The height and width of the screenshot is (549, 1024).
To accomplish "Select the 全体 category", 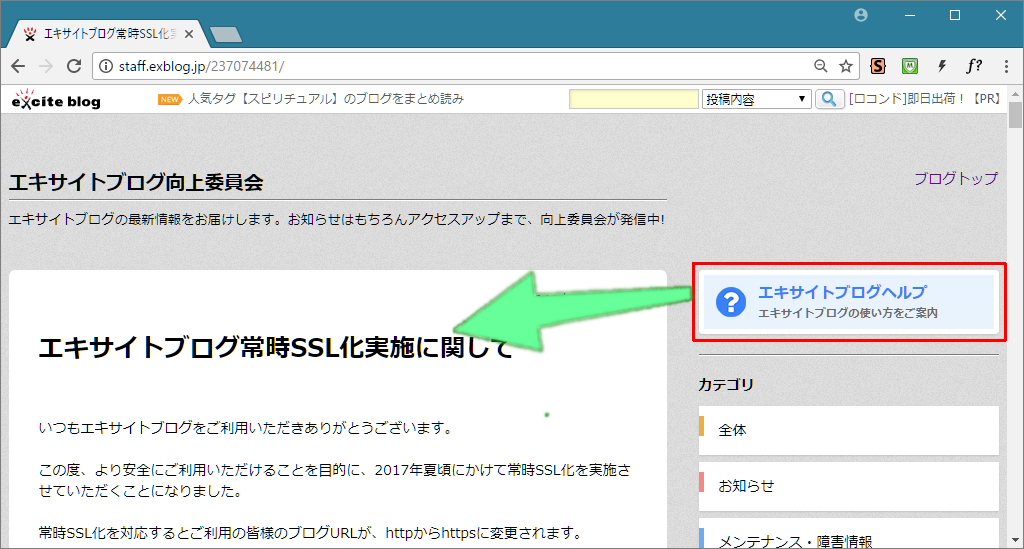I will 849,430.
